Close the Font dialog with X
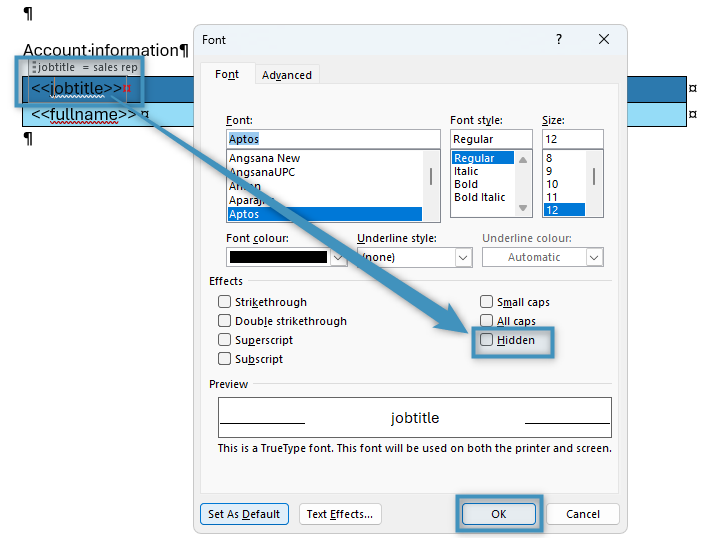Image resolution: width=702 pixels, height=538 pixels. coord(604,39)
